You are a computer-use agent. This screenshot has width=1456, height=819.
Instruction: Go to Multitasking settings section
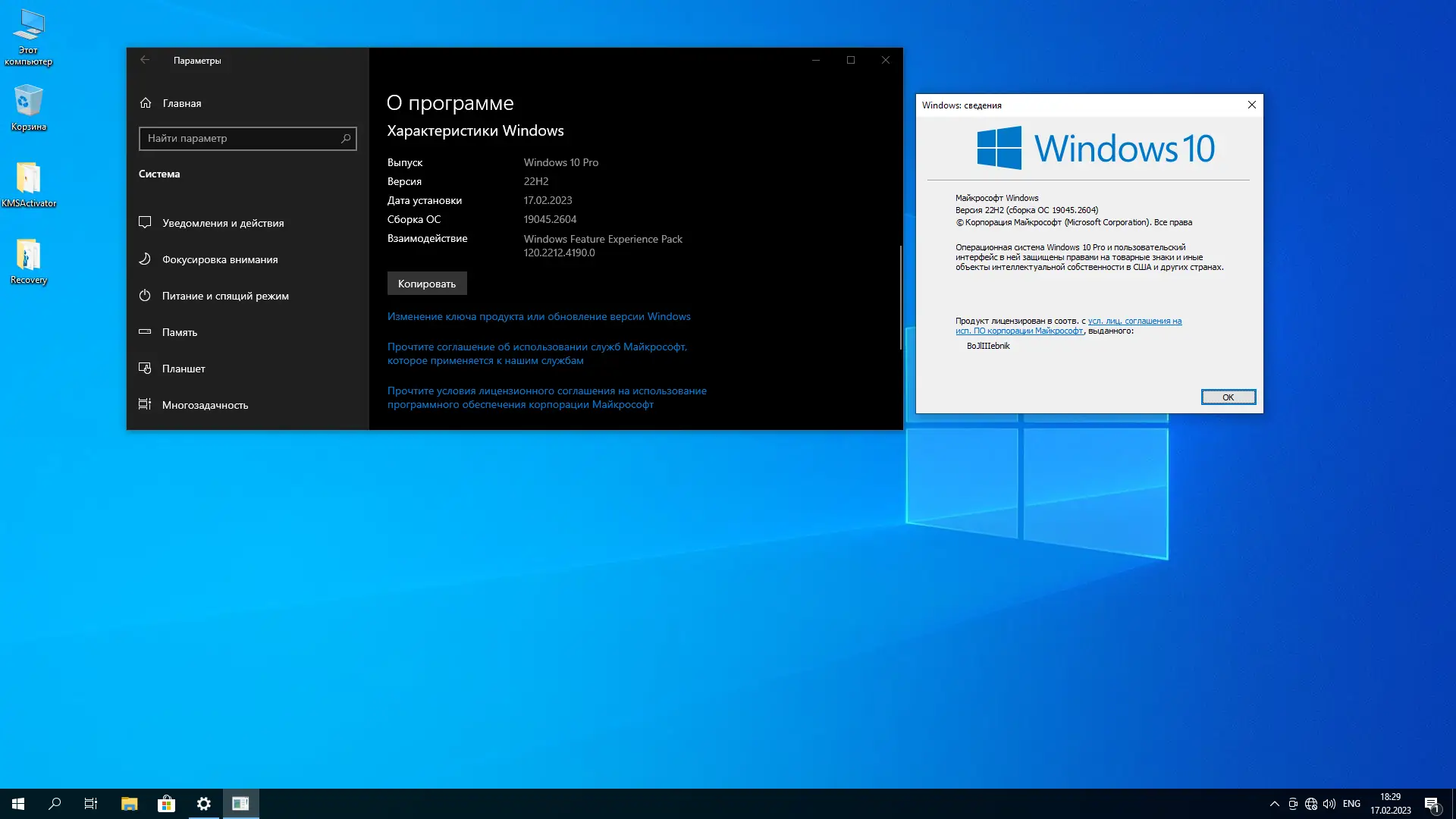(x=205, y=405)
